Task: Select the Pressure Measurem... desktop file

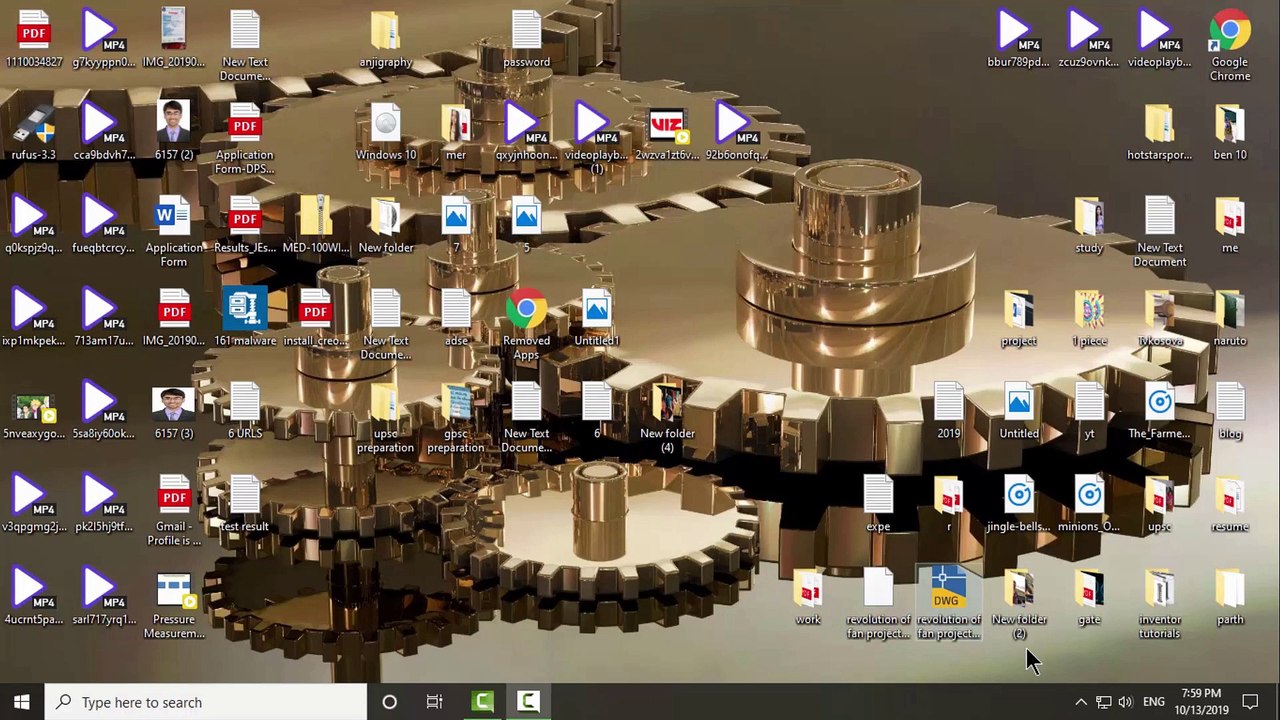Action: 173,591
